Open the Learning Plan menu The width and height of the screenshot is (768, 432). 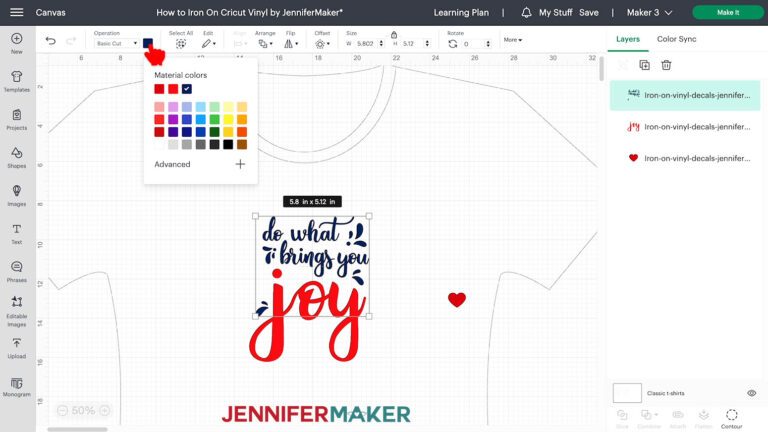[x=461, y=12]
